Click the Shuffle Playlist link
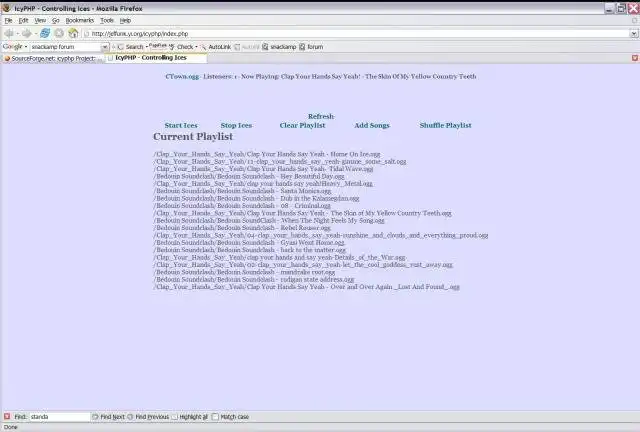Screen dimensions: 640x432 tap(445, 125)
